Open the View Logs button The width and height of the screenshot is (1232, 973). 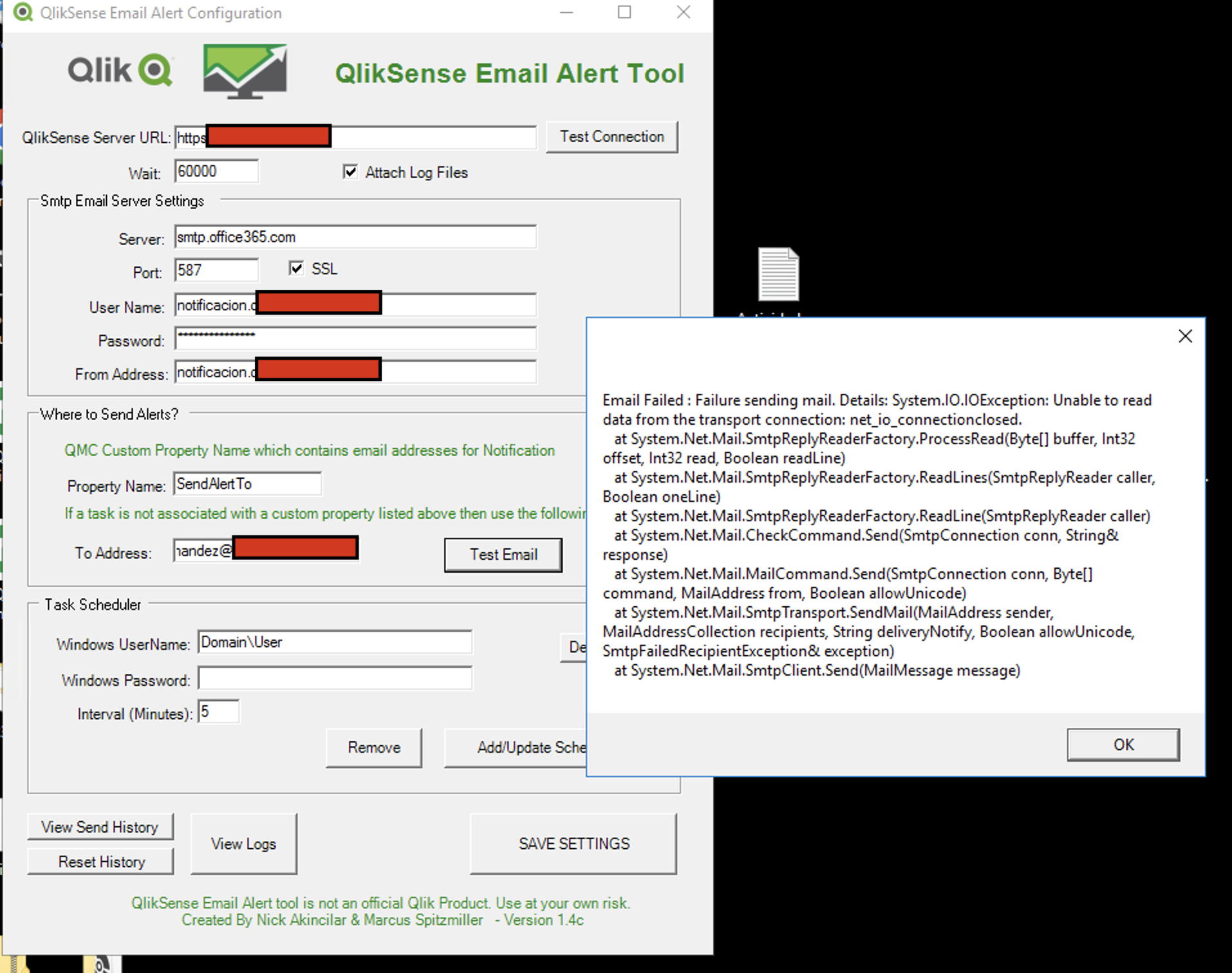[244, 844]
